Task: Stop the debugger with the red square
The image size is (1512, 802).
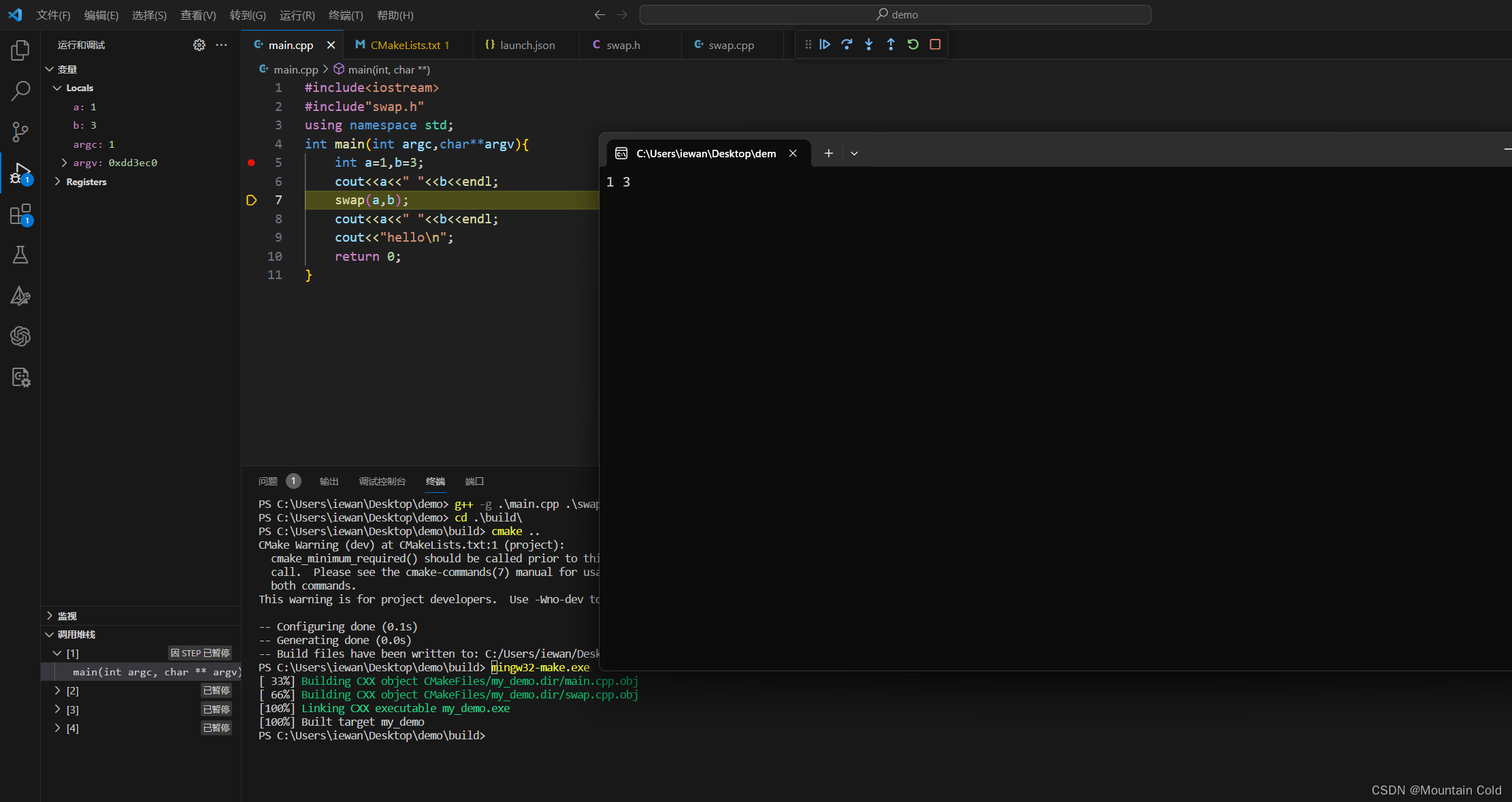Action: (935, 44)
